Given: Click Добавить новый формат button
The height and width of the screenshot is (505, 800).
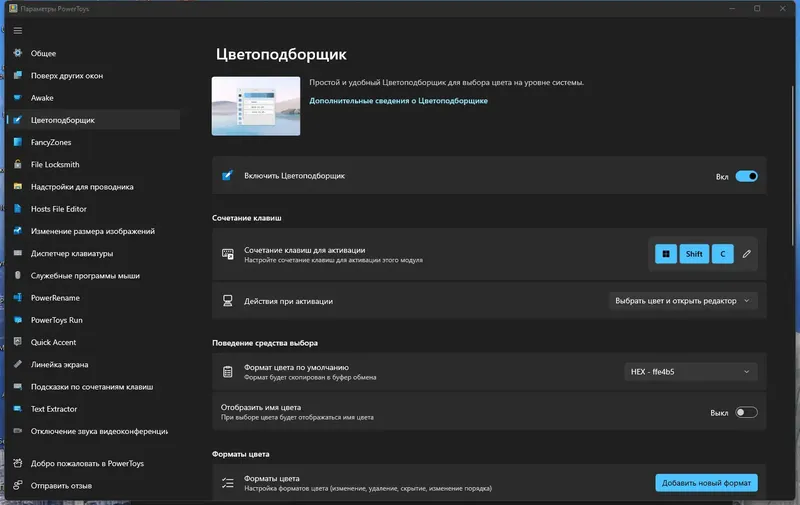Looking at the screenshot, I should point(706,483).
